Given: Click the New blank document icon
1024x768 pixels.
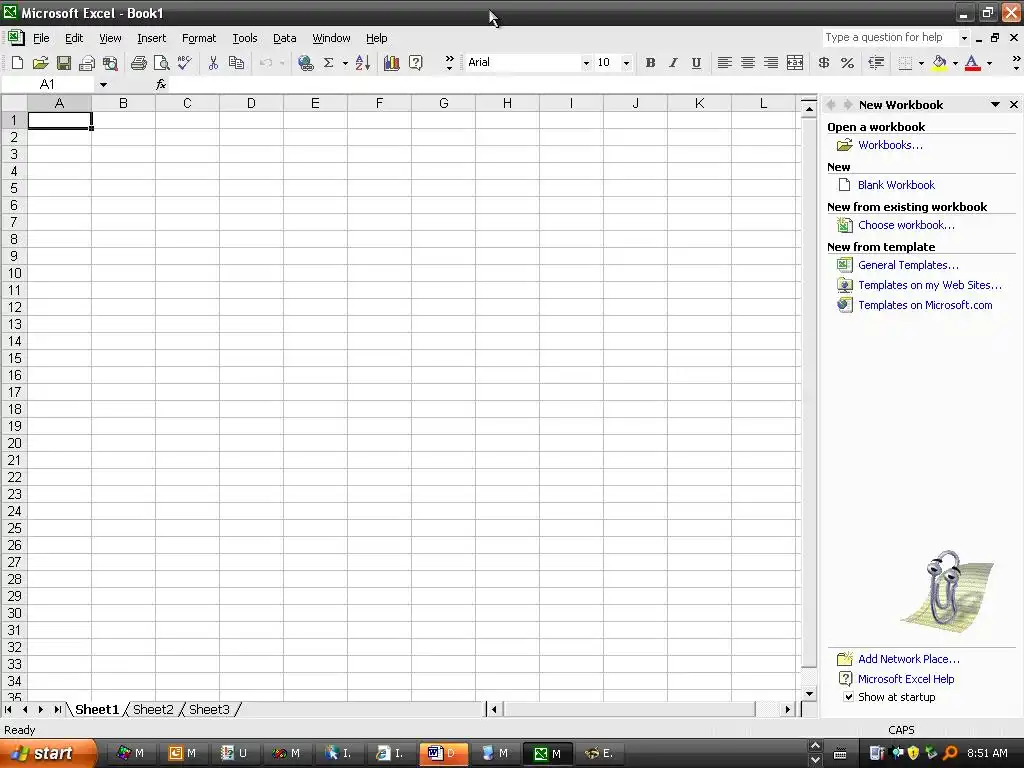Looking at the screenshot, I should pyautogui.click(x=18, y=63).
